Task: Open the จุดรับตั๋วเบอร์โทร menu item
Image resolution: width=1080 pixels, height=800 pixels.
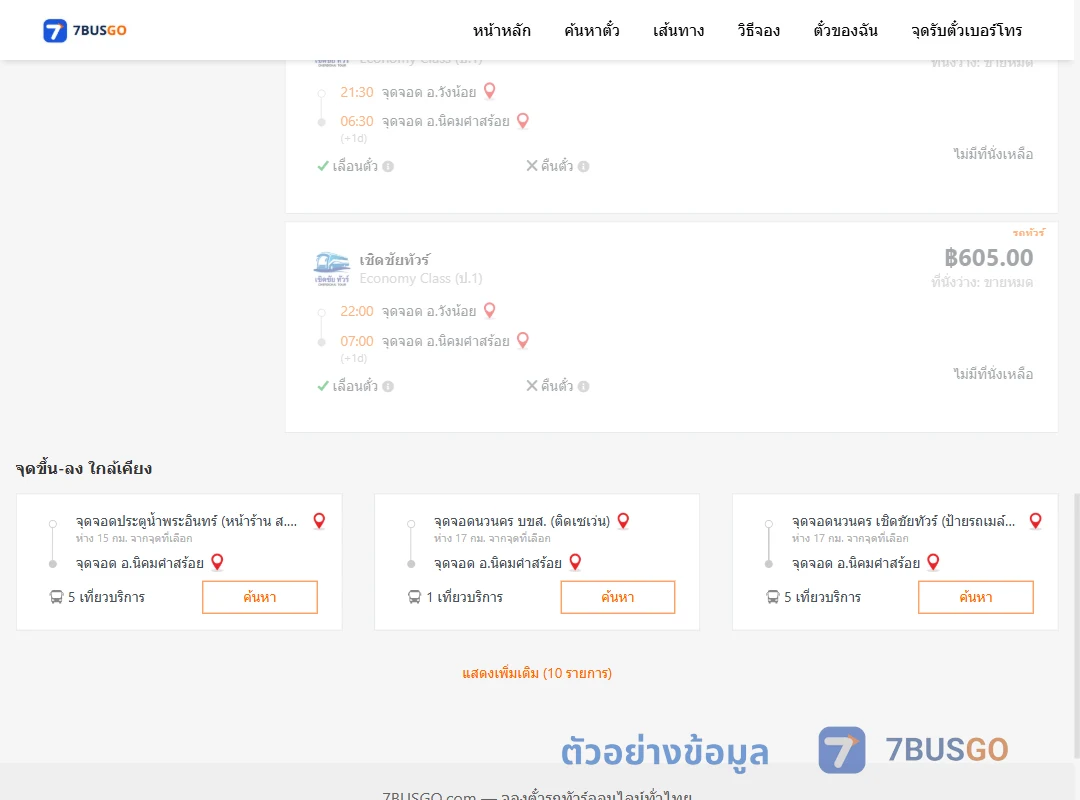Action: [966, 30]
